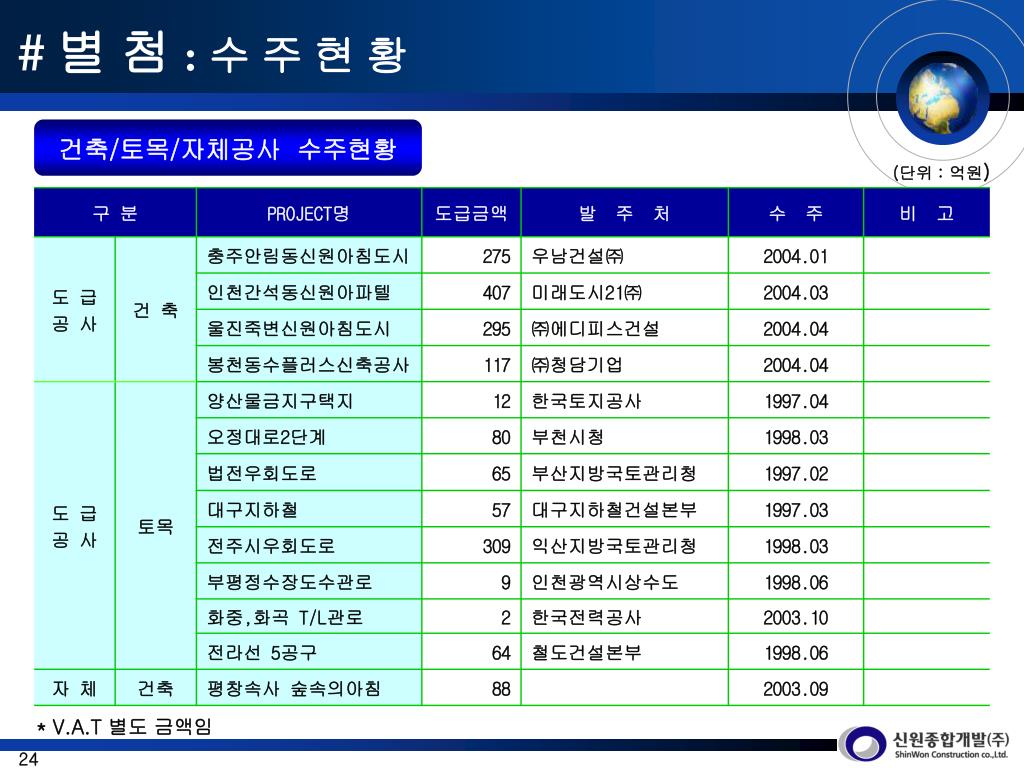Click the globe icon at top right

[x=942, y=98]
